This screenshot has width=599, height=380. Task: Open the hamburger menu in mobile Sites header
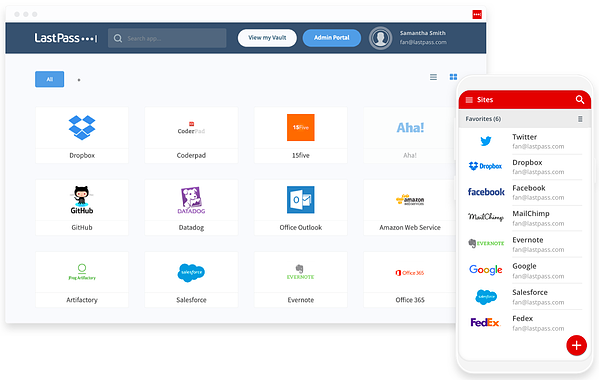[x=469, y=100]
